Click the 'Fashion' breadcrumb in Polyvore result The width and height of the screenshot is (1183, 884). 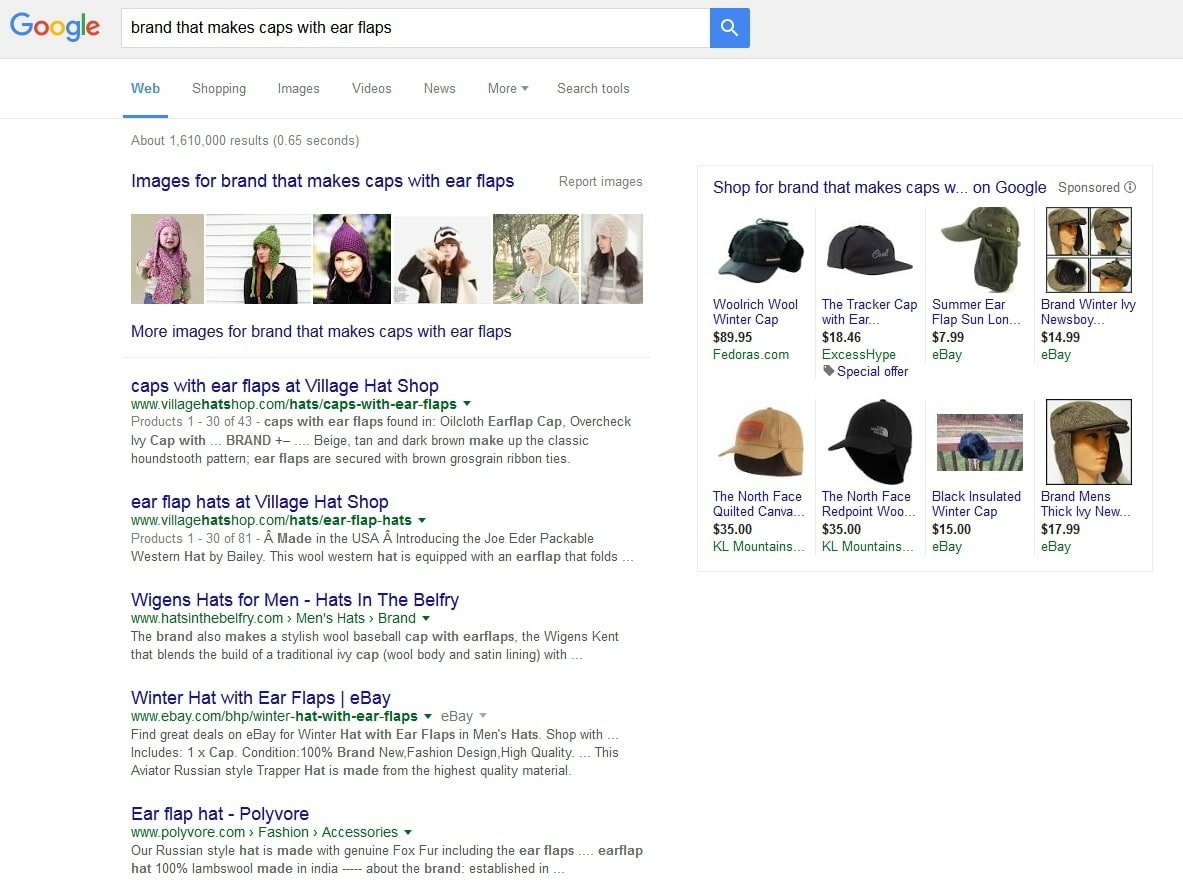pos(283,832)
